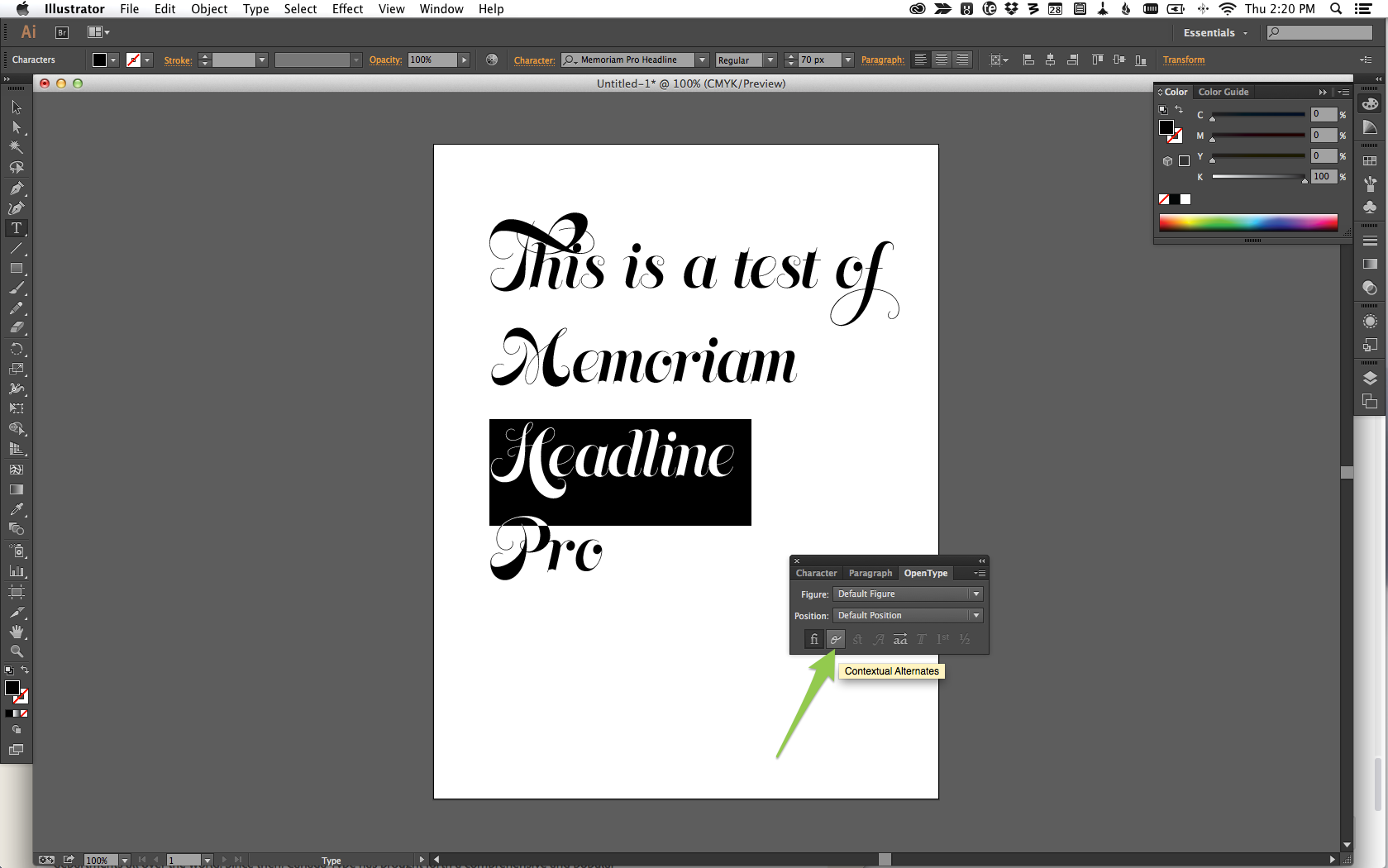The image size is (1388, 868).
Task: Adjust the Cyan slider in Color panel
Action: pos(1259,115)
